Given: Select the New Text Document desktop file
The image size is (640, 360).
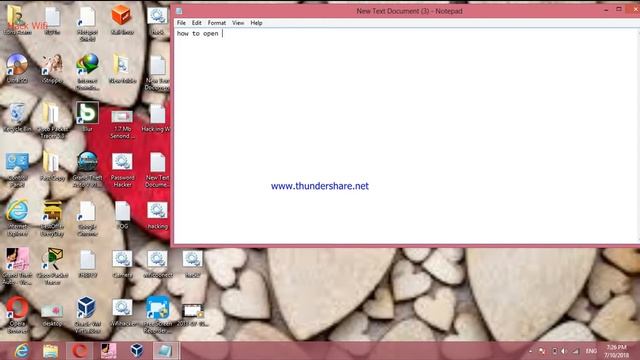Looking at the screenshot, I should (x=158, y=170).
